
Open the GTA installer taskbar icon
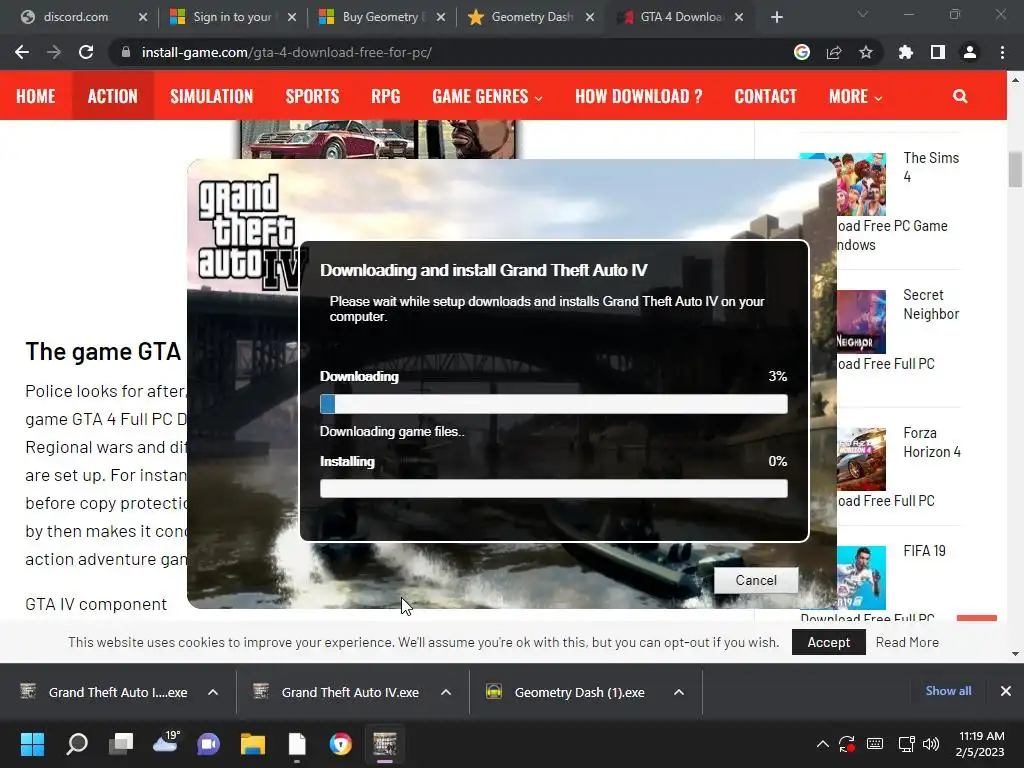tap(385, 744)
